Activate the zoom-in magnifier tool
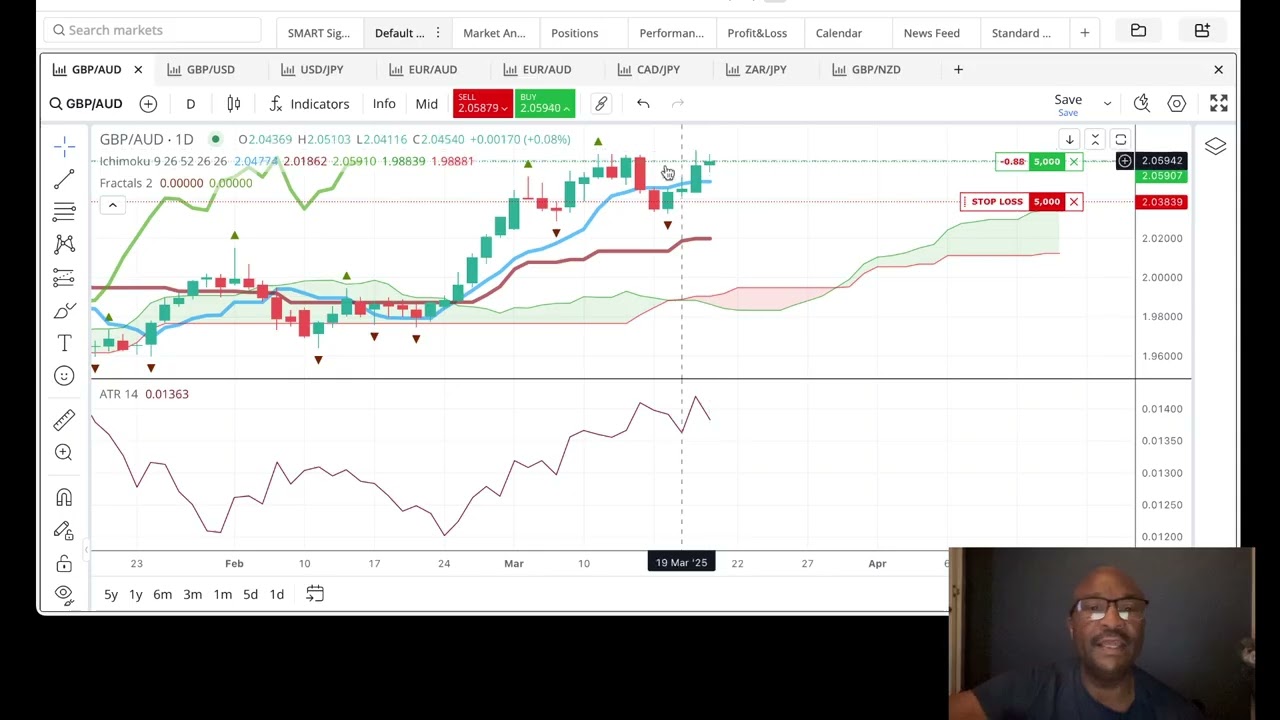 64,452
